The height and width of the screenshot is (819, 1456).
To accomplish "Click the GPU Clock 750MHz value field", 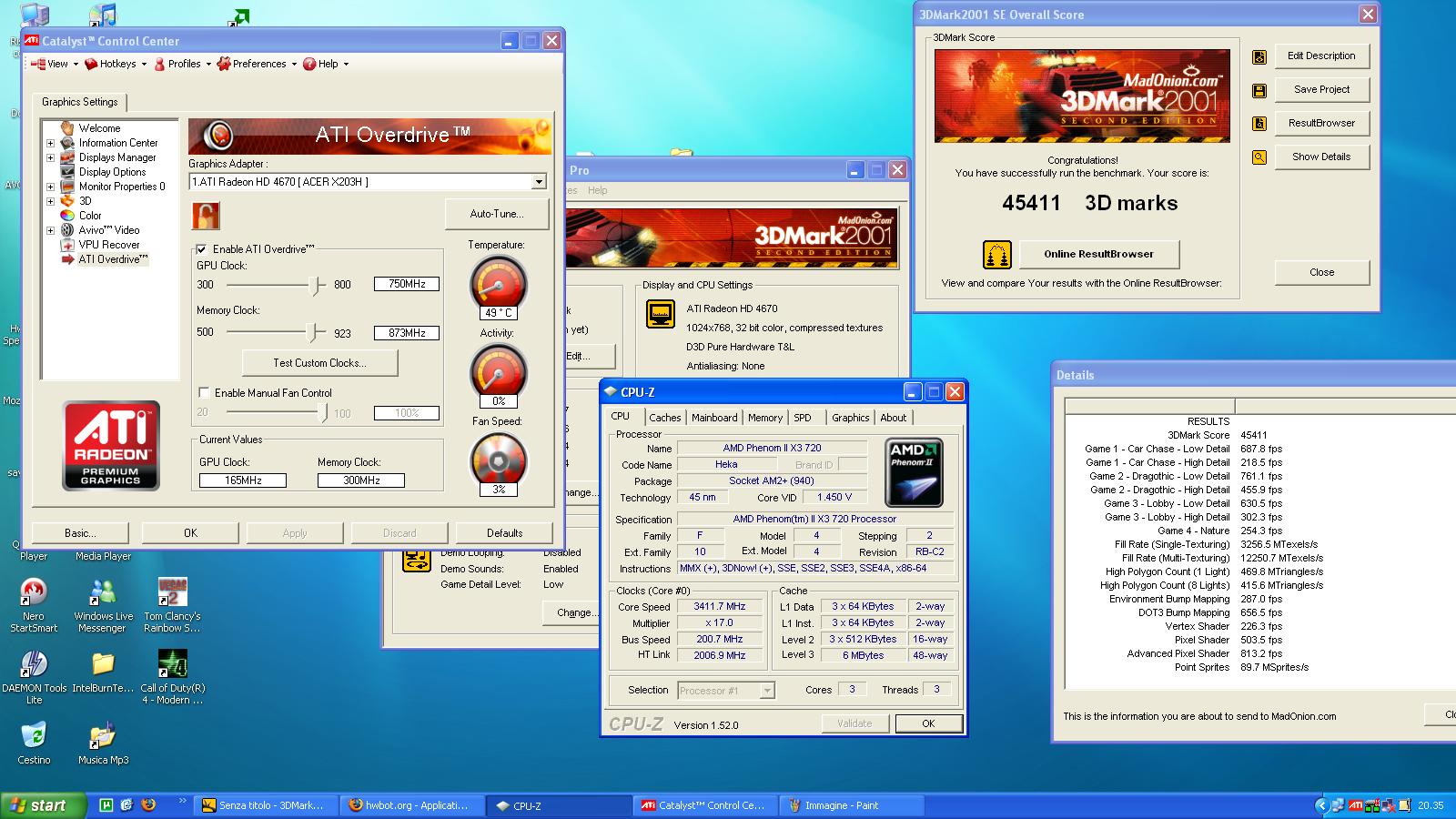I will [x=407, y=284].
